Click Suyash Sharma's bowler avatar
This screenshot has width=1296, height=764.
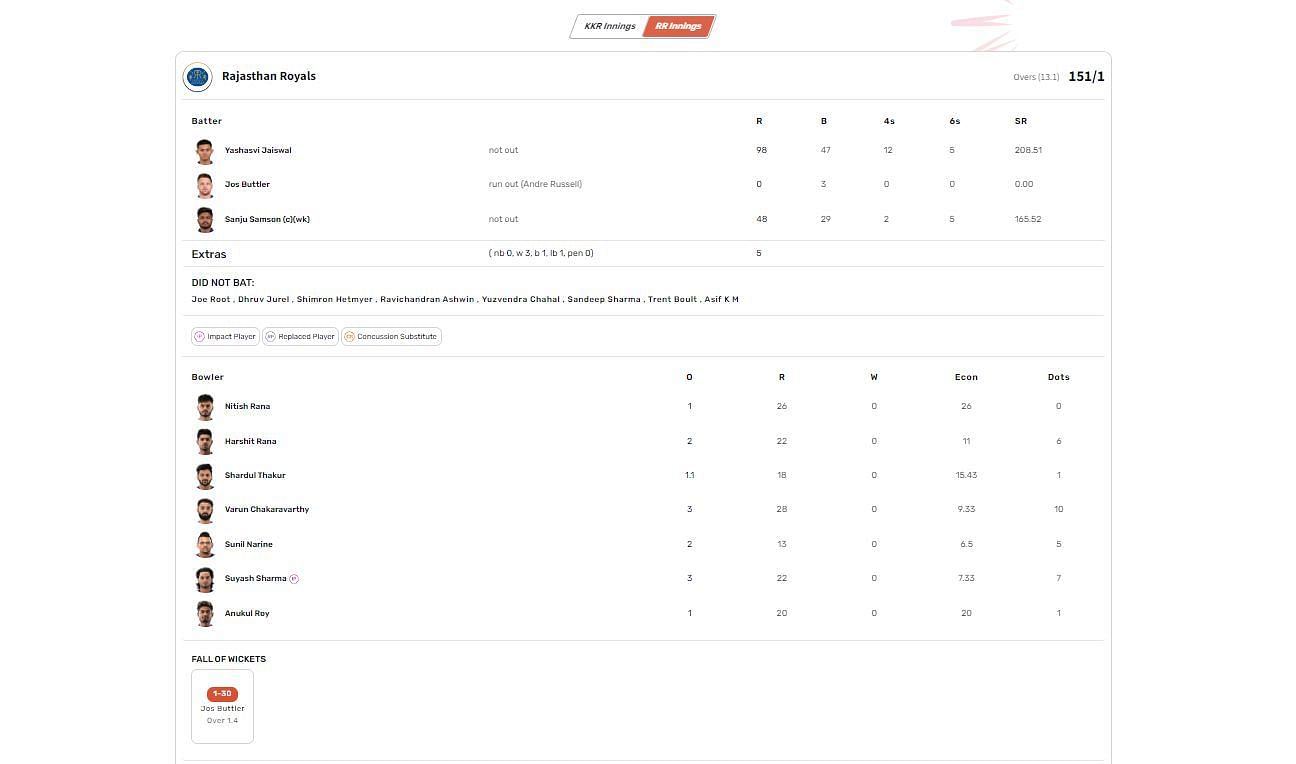pos(205,579)
